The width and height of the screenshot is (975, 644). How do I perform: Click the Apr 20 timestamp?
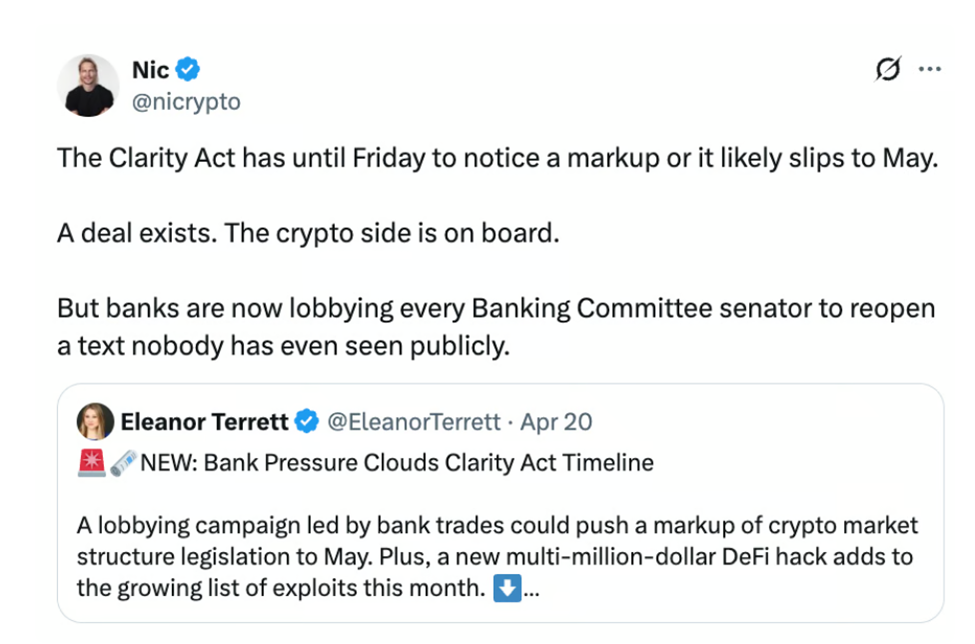(x=556, y=422)
